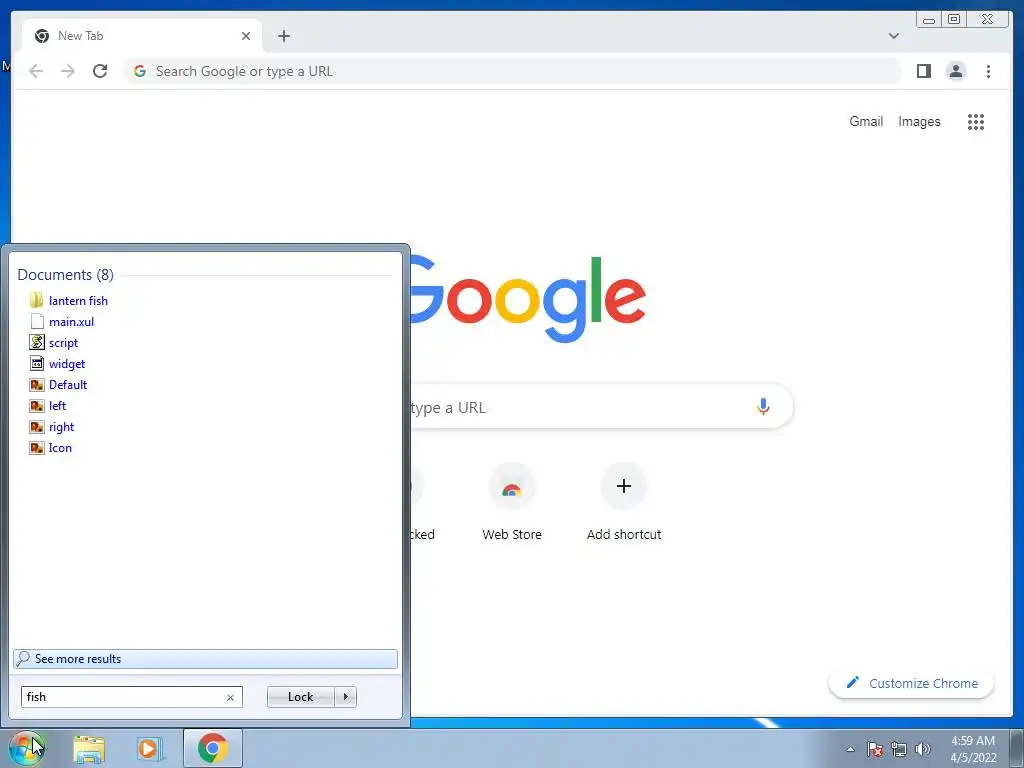Click See more results
Viewport: 1024px width, 768px height.
205,658
